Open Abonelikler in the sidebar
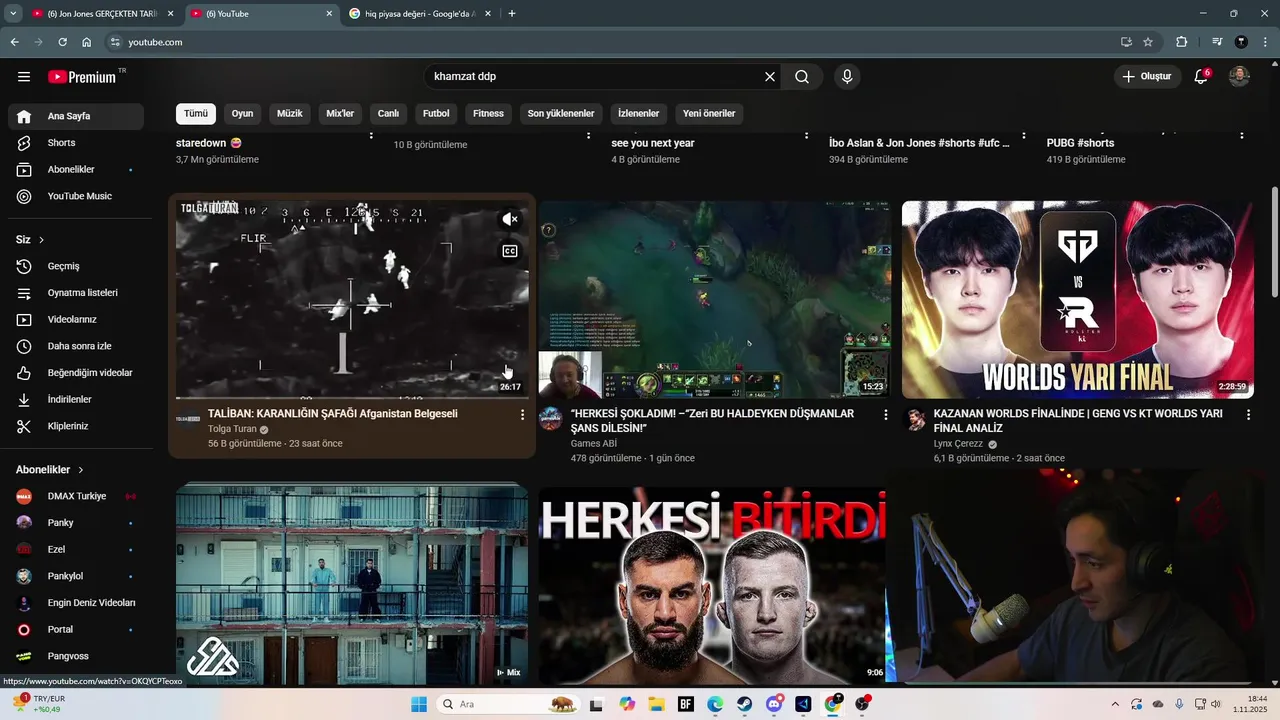Viewport: 1280px width, 720px height. (x=76, y=170)
